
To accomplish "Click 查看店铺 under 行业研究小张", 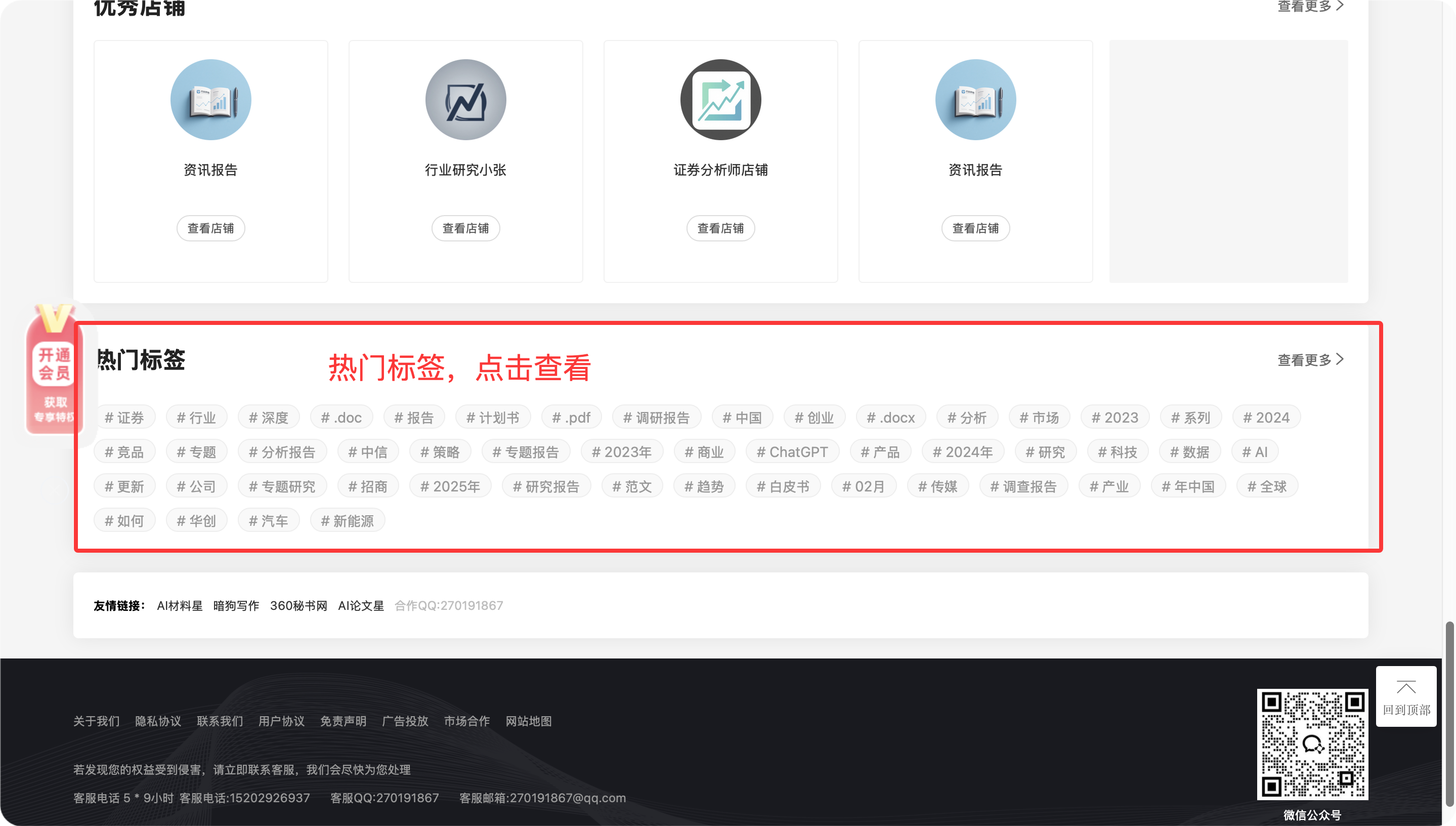I will pyautogui.click(x=465, y=228).
